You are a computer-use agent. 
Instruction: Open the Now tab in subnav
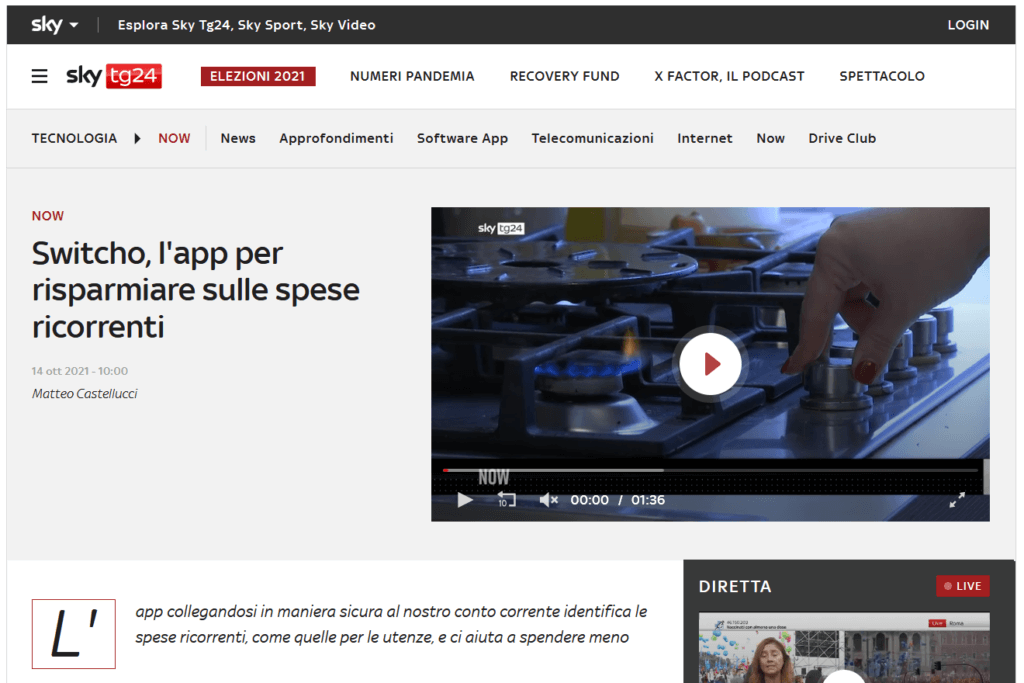pos(771,138)
